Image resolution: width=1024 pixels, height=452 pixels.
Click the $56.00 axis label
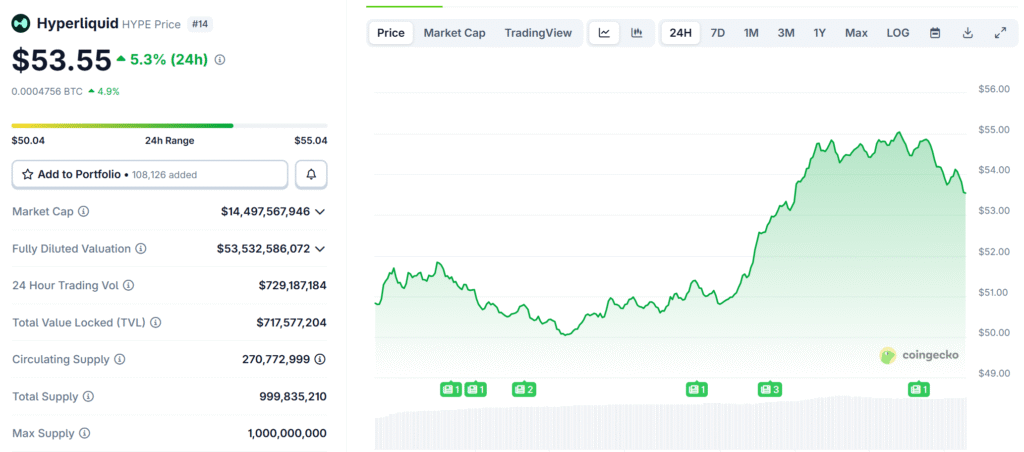pos(994,89)
